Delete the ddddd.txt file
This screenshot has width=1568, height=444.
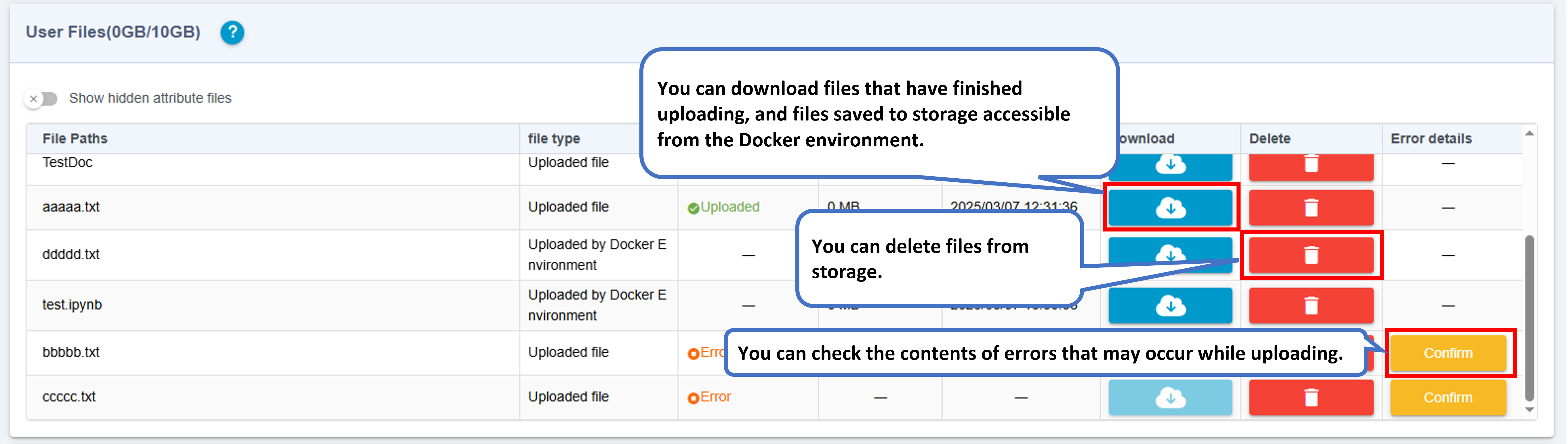click(1311, 255)
